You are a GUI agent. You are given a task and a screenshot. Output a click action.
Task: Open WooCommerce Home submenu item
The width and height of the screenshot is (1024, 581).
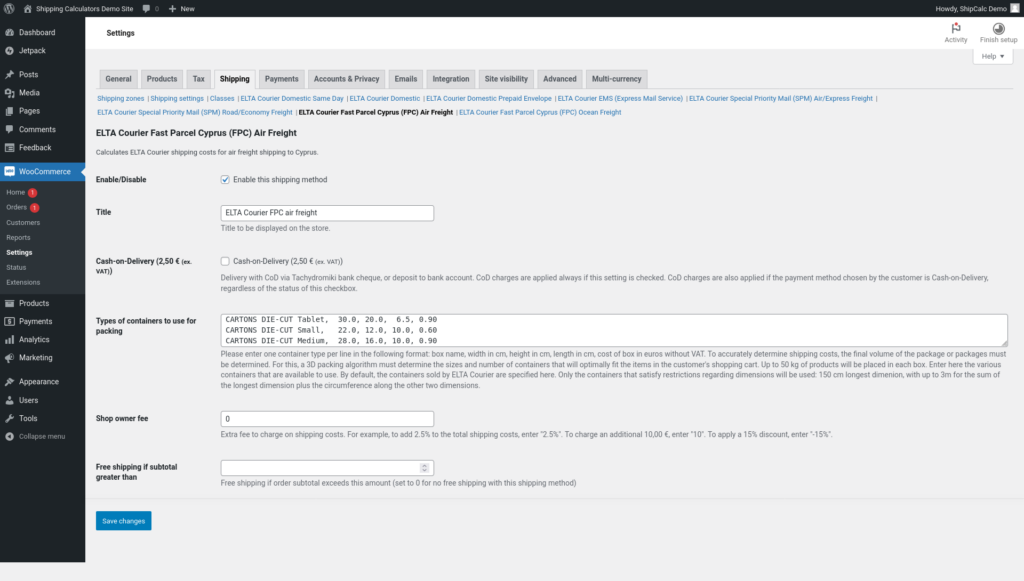tap(16, 193)
